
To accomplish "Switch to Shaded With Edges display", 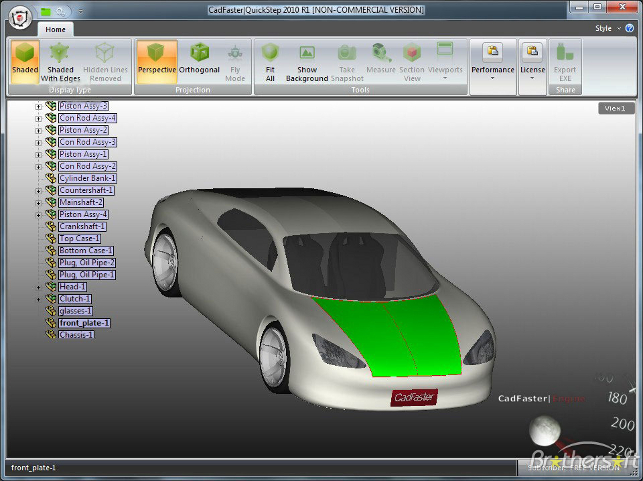I will coord(60,62).
